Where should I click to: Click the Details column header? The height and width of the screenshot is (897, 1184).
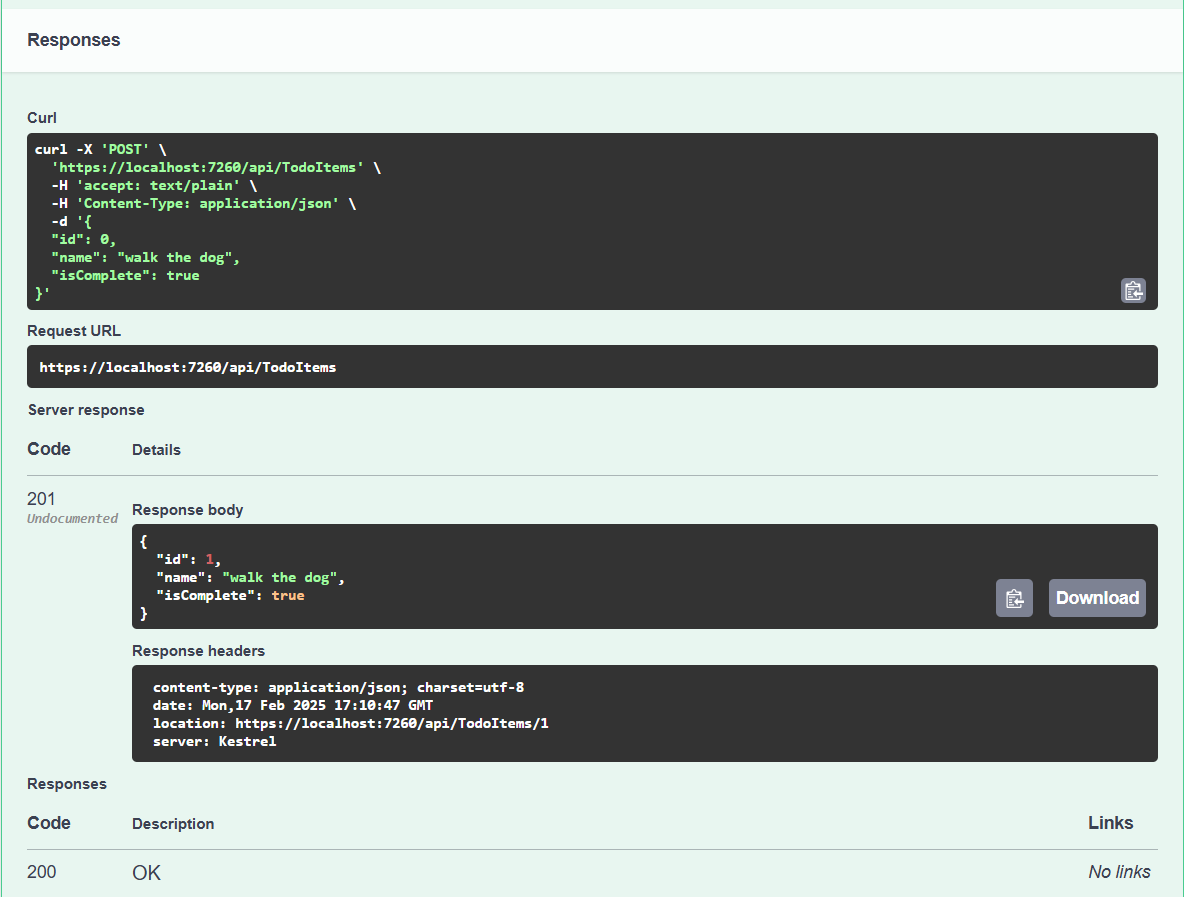[156, 450]
